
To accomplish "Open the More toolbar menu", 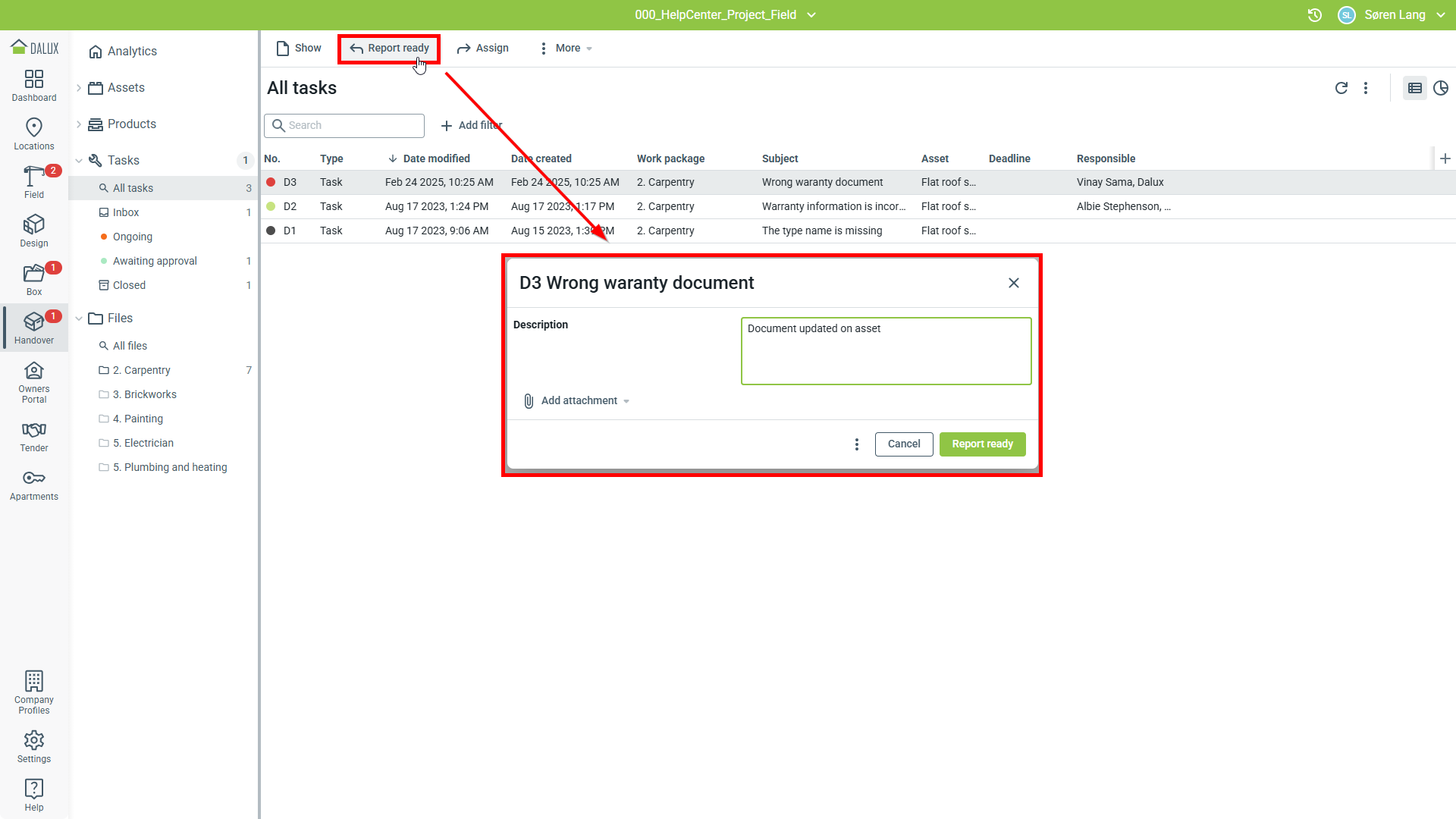I will [566, 49].
